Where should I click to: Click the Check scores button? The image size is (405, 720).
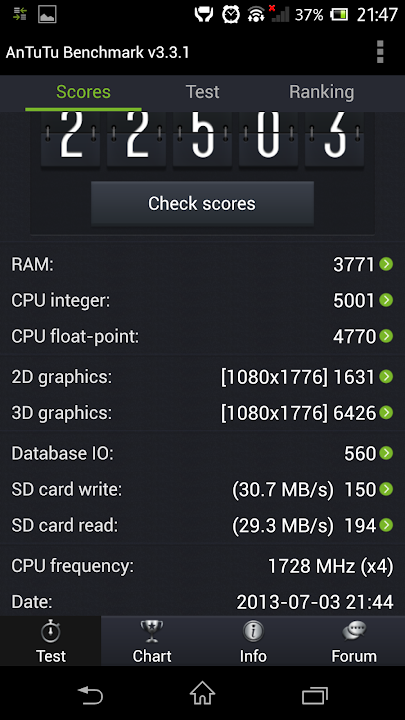pos(202,203)
